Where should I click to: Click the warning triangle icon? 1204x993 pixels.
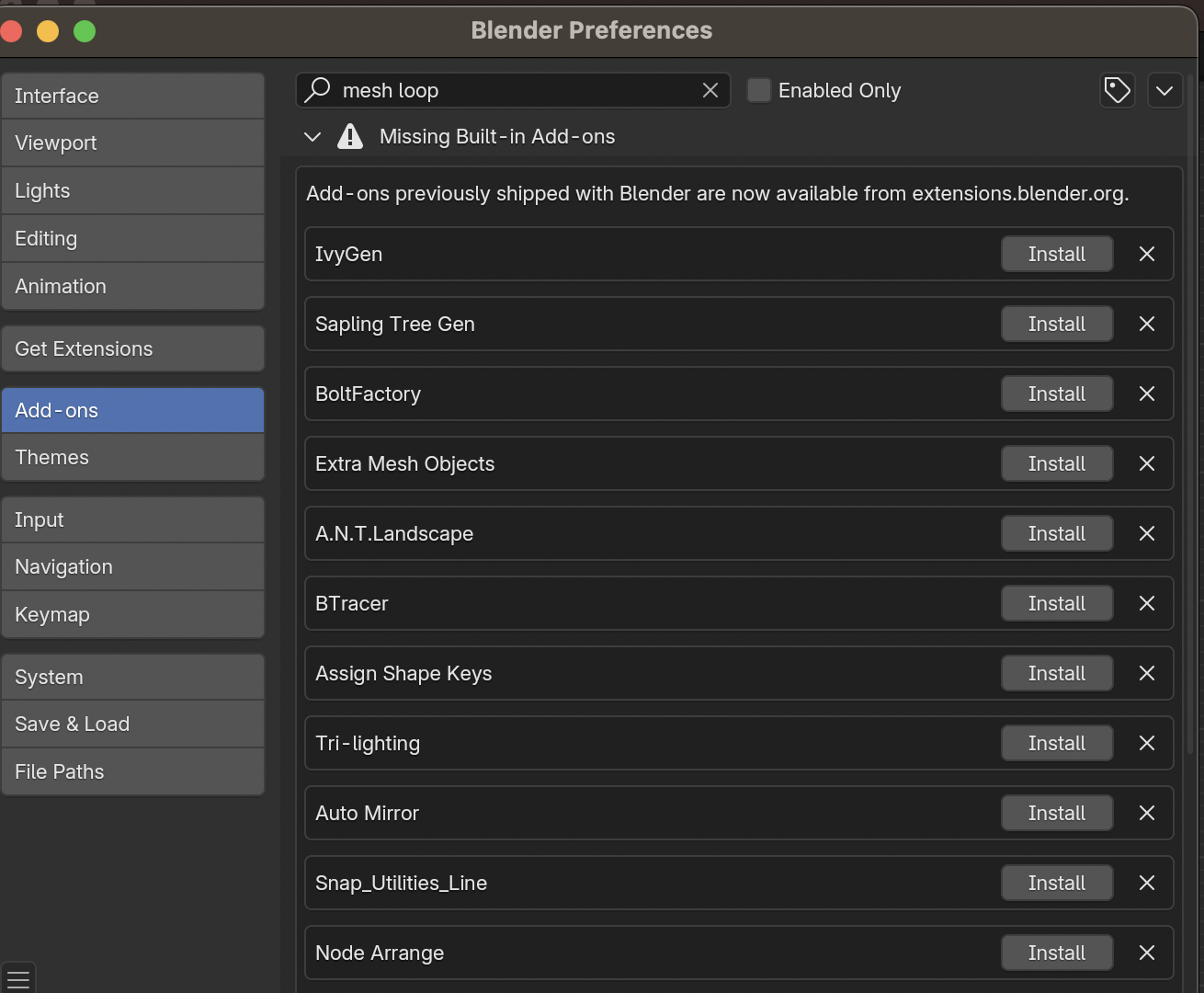pos(349,136)
